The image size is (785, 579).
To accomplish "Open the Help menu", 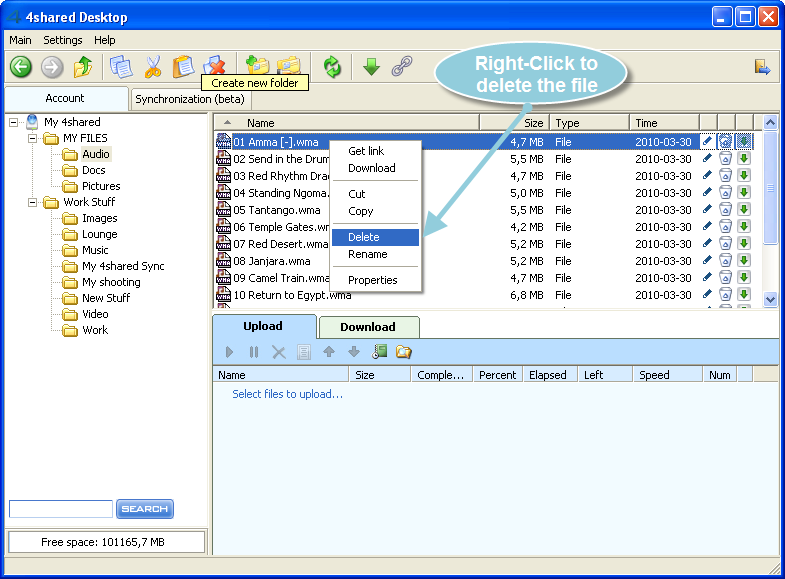I will (x=105, y=40).
